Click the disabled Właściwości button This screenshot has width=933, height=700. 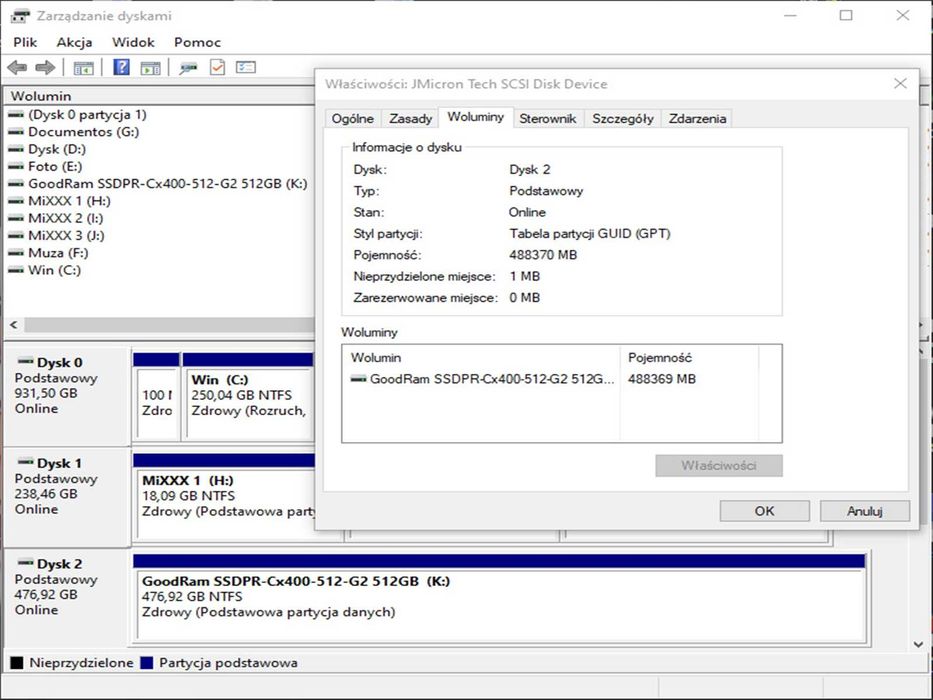click(x=719, y=465)
